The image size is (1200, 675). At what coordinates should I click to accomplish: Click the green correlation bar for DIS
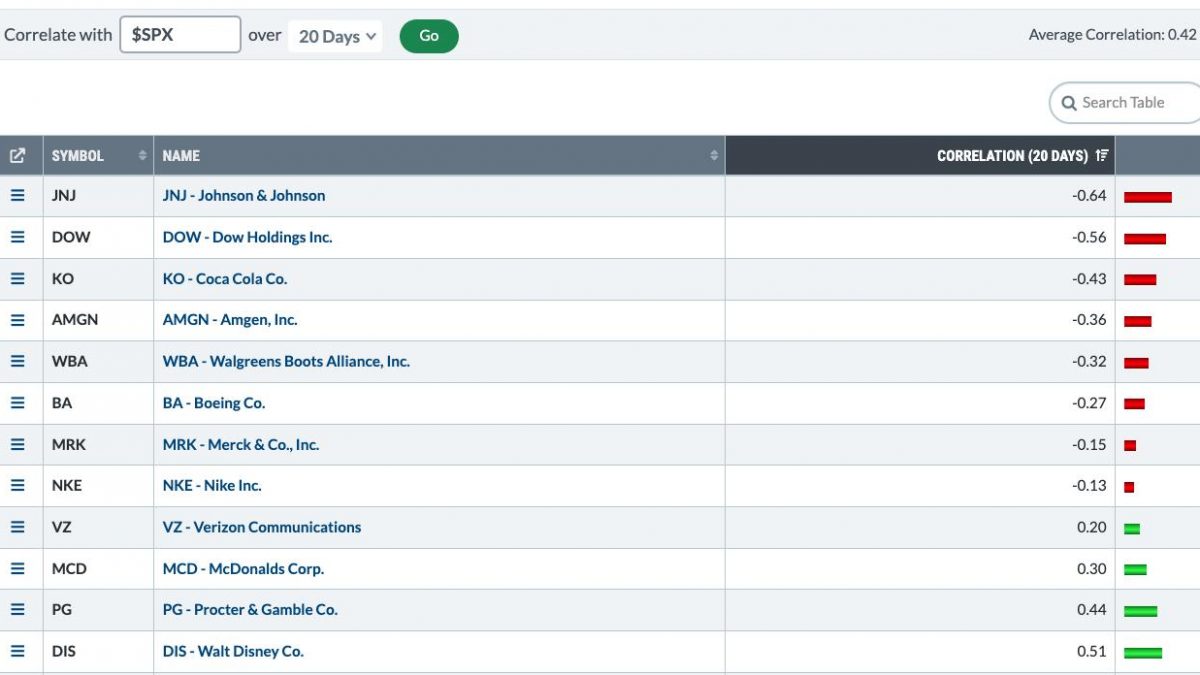(1143, 653)
